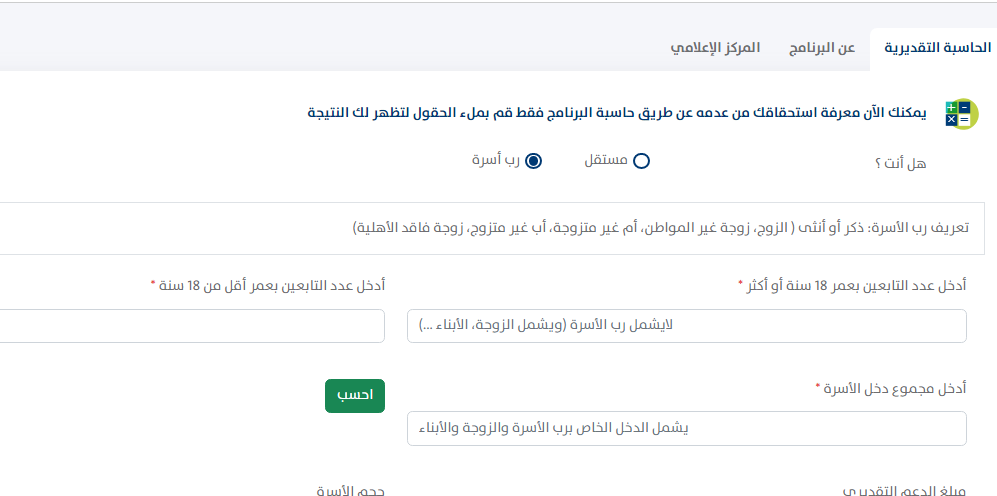The image size is (997, 496).
Task: Click the total family income input field
Action: coord(686,428)
